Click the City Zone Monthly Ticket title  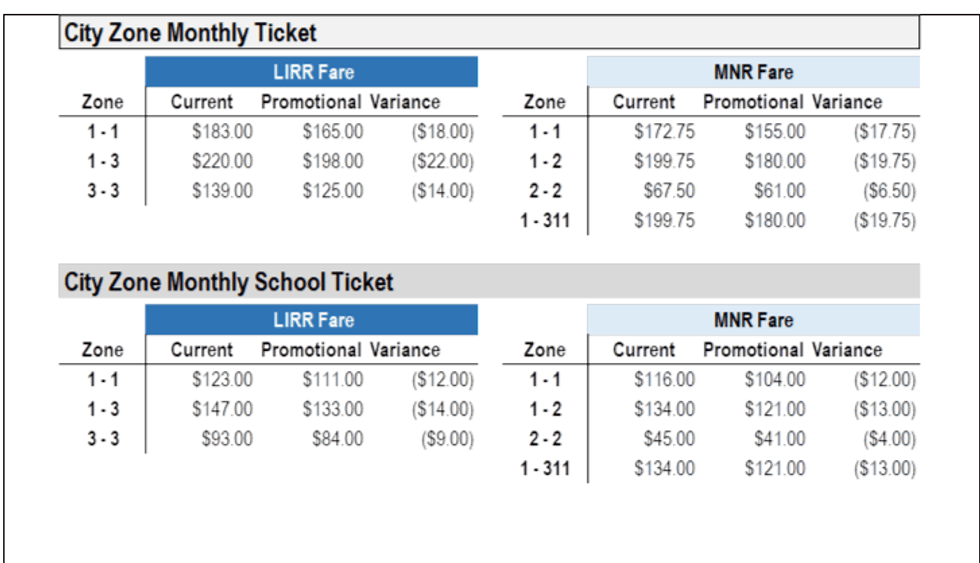[190, 33]
